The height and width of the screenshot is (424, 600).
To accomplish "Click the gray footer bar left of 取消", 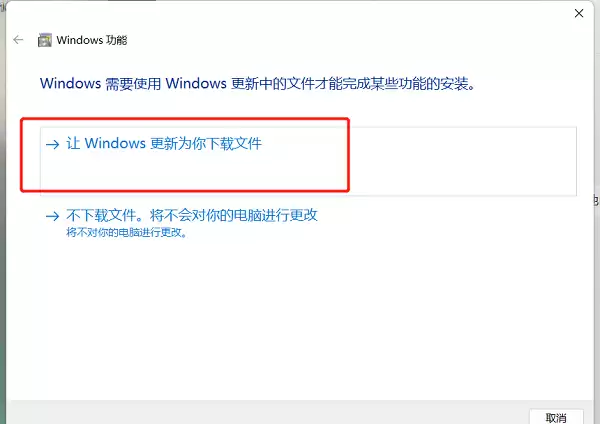I will 268,413.
